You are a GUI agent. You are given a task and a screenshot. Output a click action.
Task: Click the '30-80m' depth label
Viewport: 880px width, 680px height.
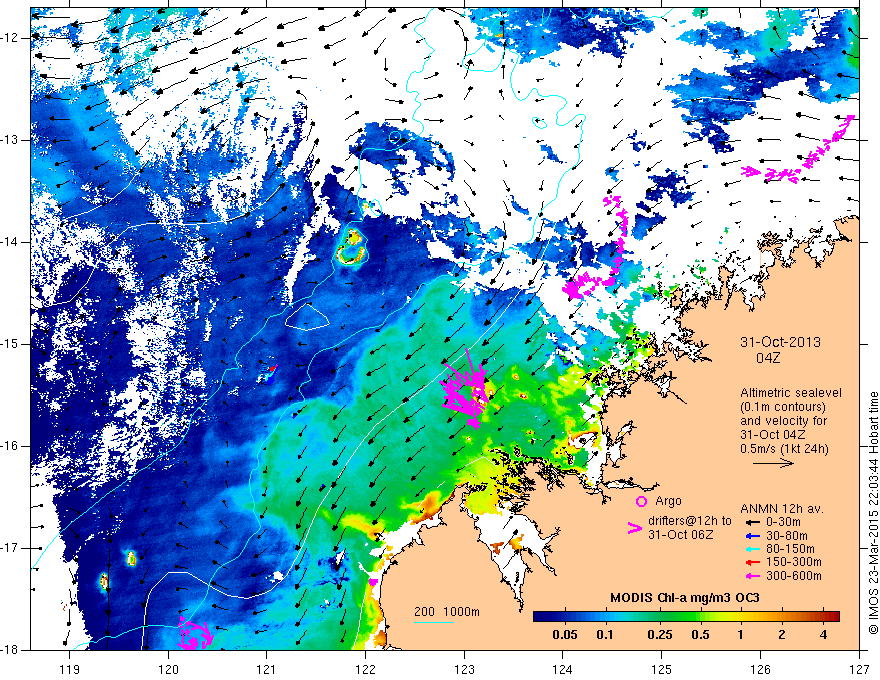pyautogui.click(x=786, y=536)
